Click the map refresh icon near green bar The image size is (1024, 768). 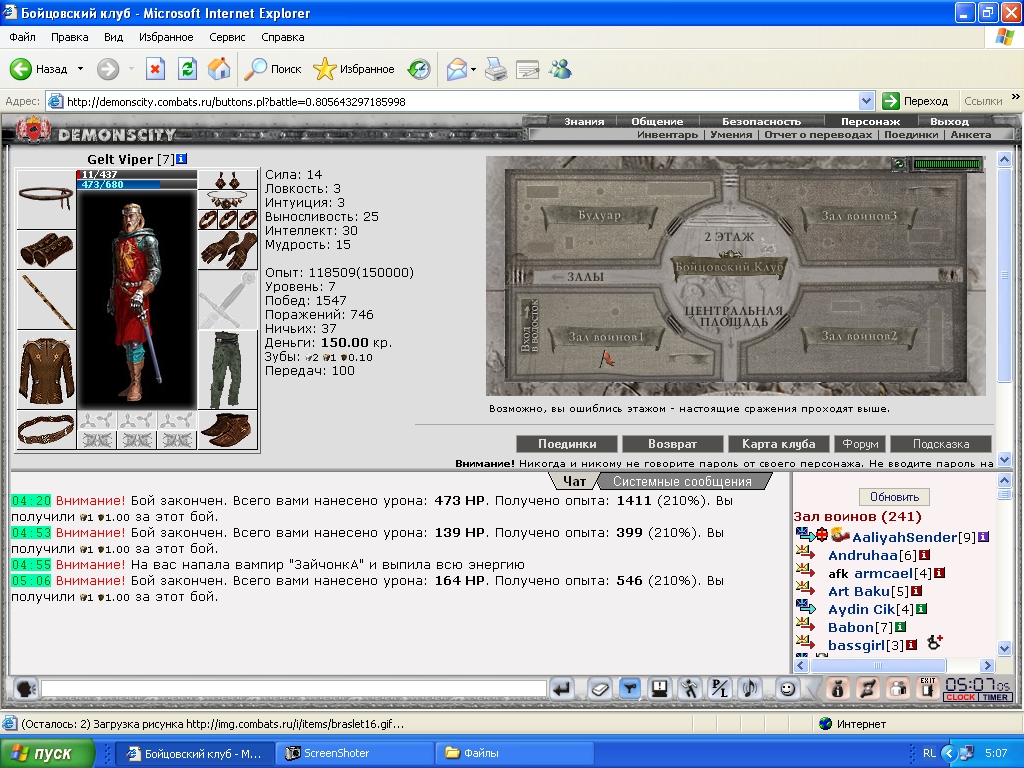click(899, 164)
